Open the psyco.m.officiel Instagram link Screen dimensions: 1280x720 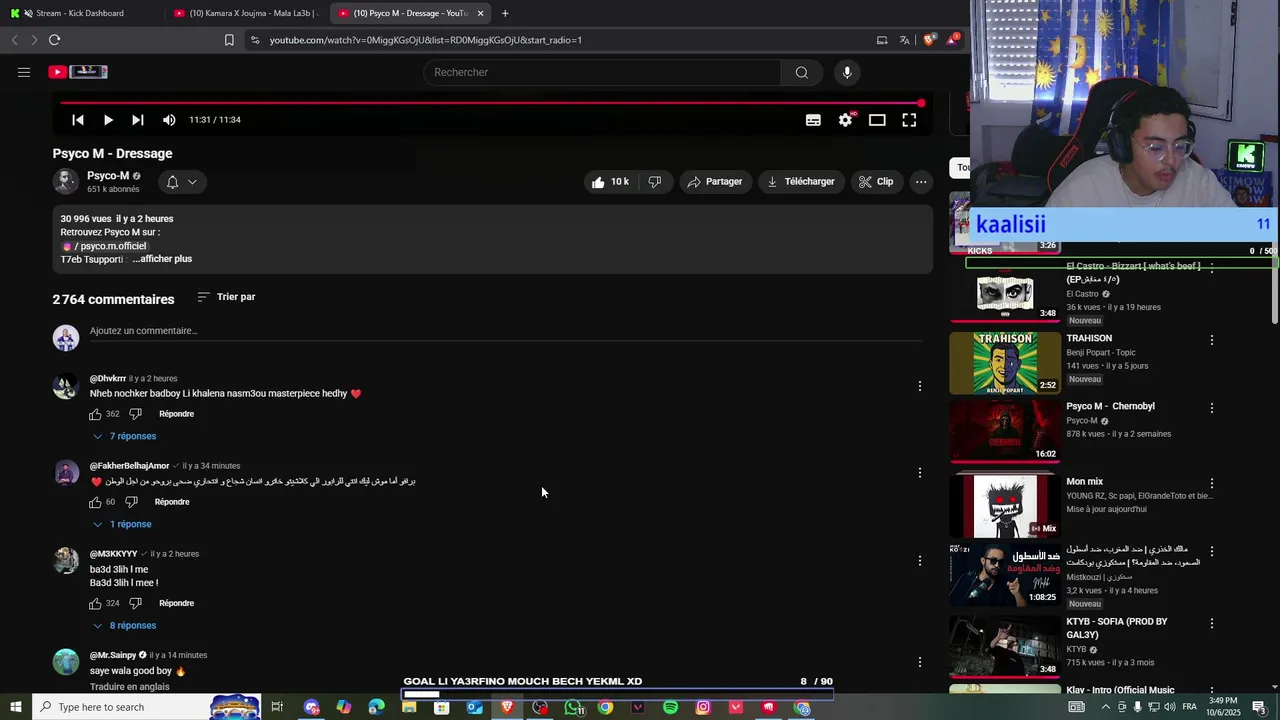(105, 246)
